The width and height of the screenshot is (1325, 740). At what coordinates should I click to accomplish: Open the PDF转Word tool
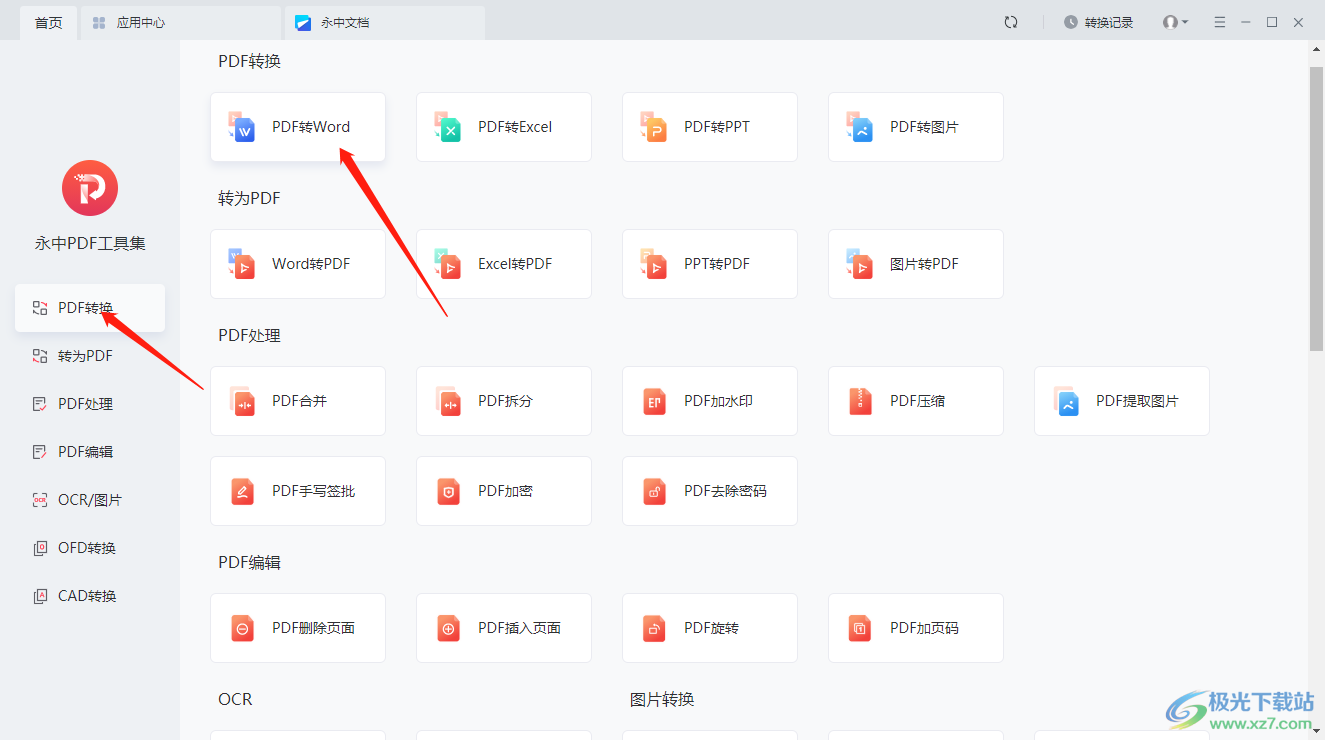point(298,127)
